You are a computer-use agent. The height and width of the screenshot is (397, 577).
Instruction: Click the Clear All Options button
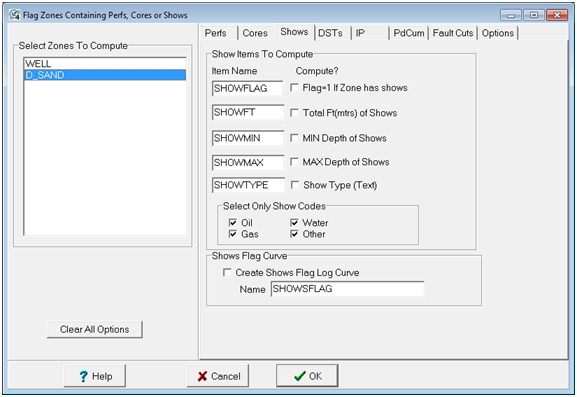coord(95,329)
